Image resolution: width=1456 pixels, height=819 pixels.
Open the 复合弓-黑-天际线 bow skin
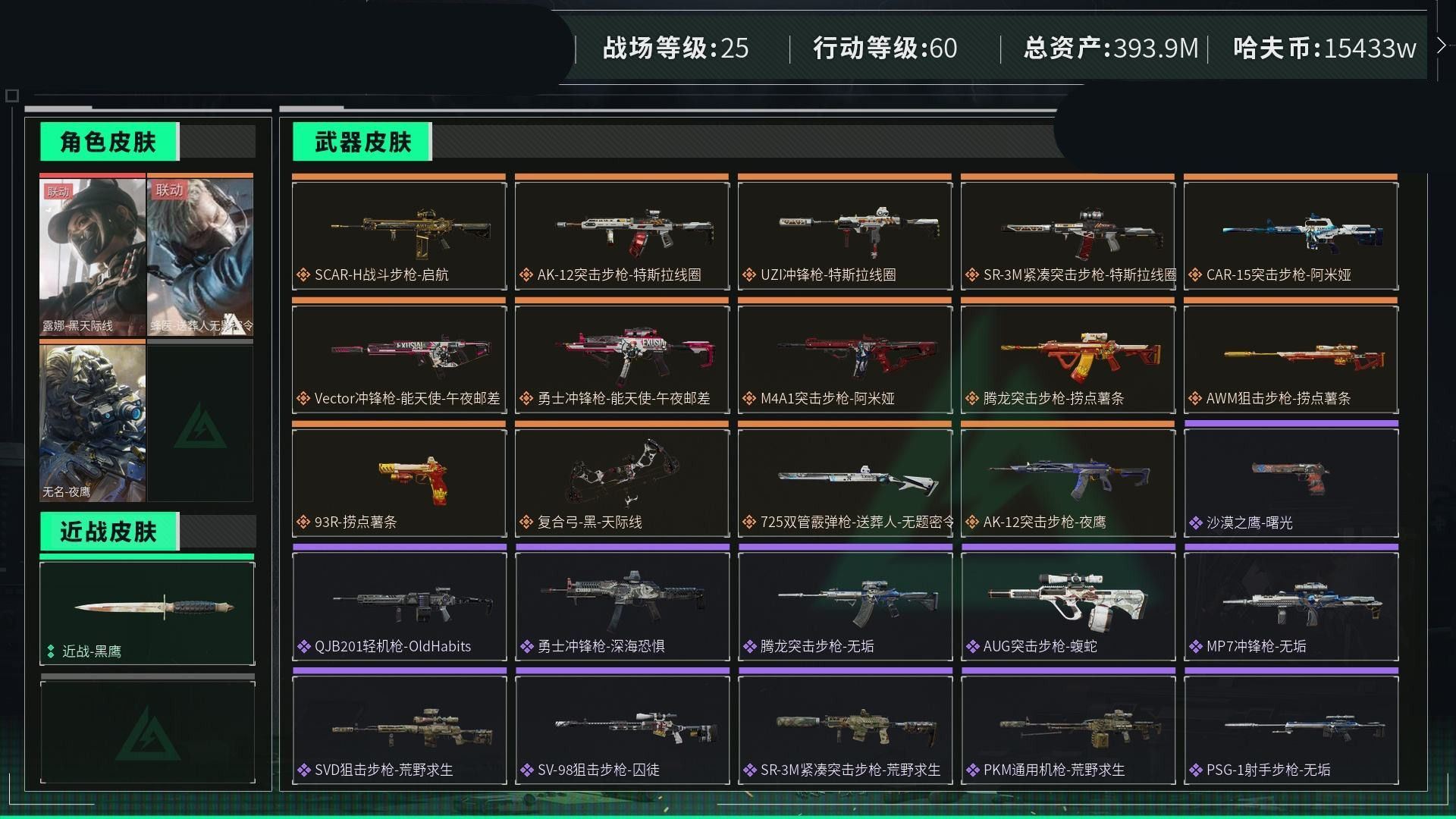(x=622, y=482)
